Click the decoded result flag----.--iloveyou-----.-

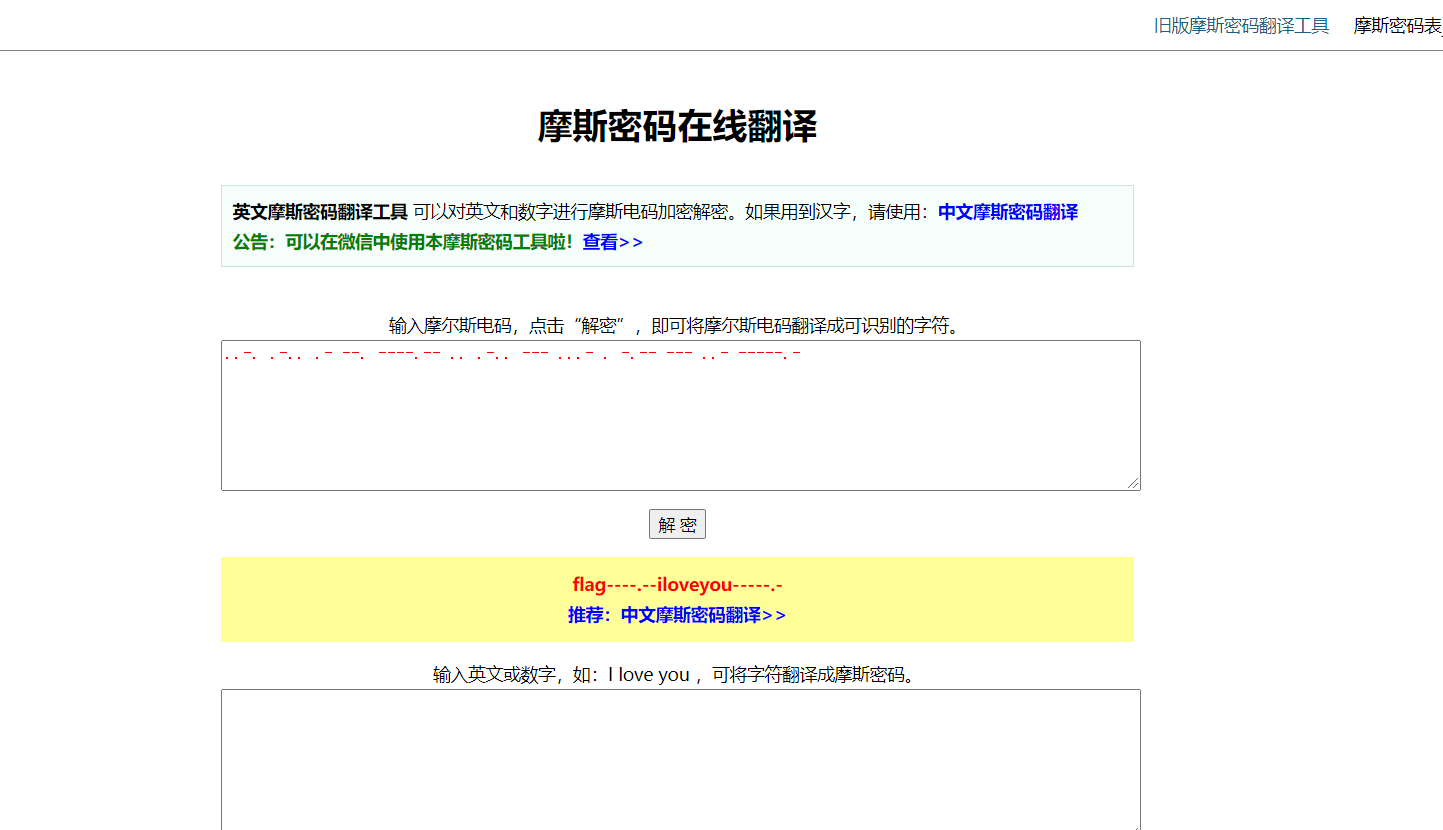tap(677, 585)
